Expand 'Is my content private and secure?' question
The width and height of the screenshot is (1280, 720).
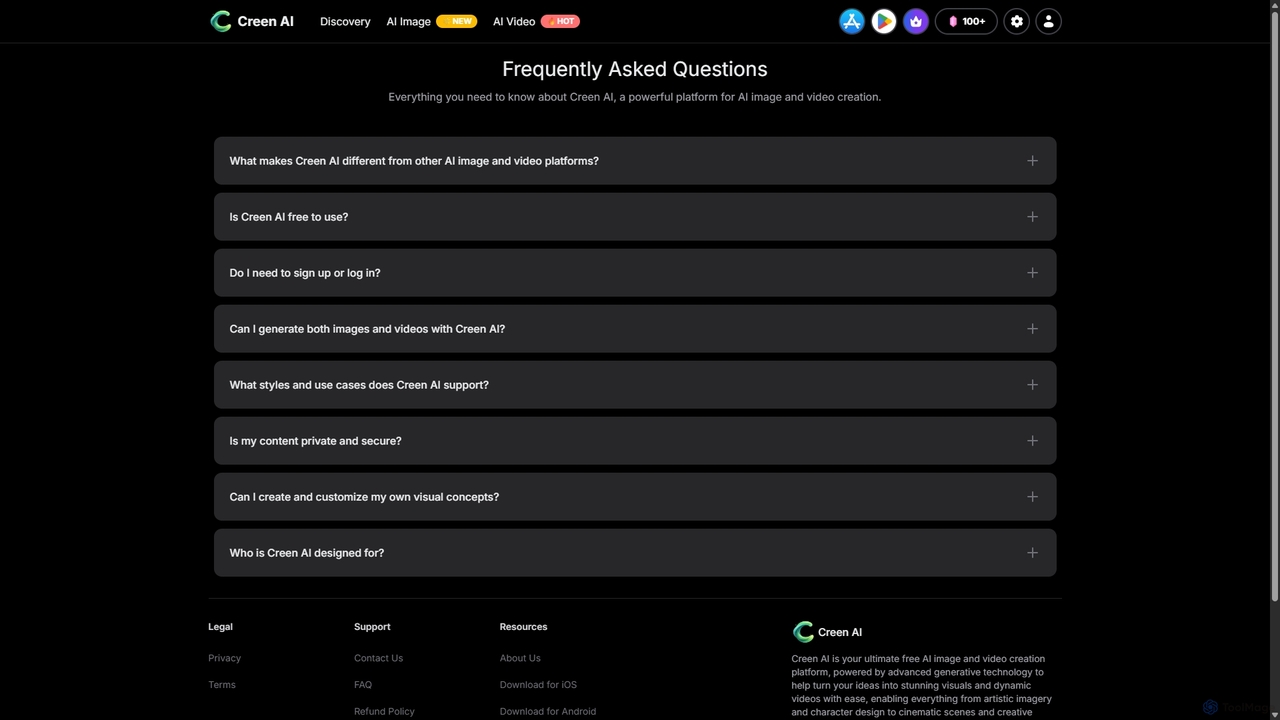[x=635, y=441]
